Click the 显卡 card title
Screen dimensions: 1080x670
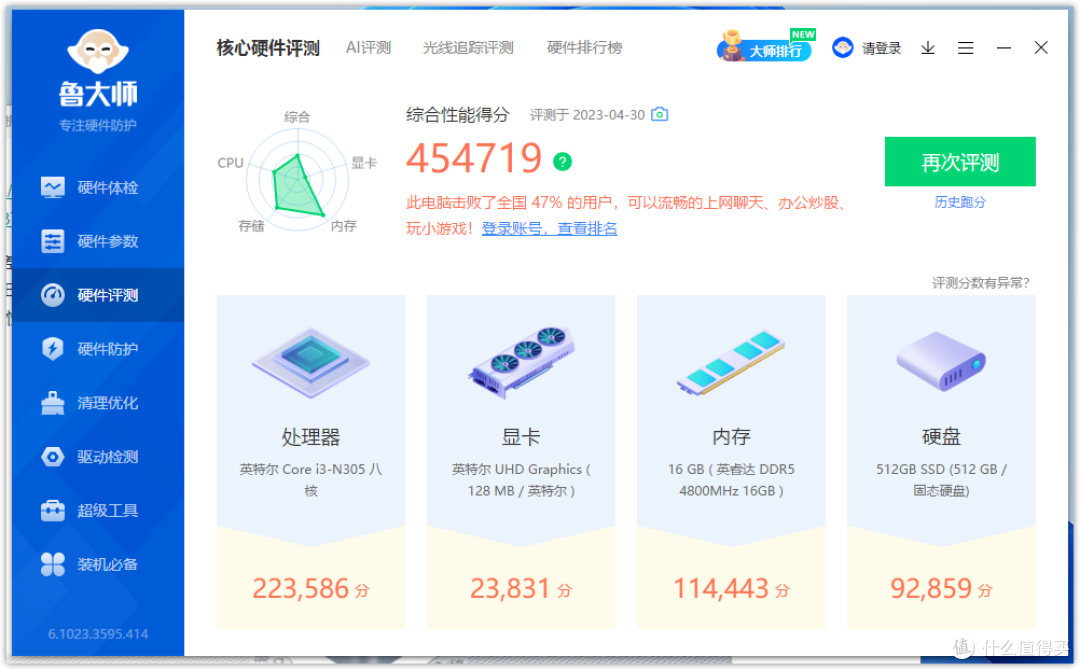click(521, 437)
